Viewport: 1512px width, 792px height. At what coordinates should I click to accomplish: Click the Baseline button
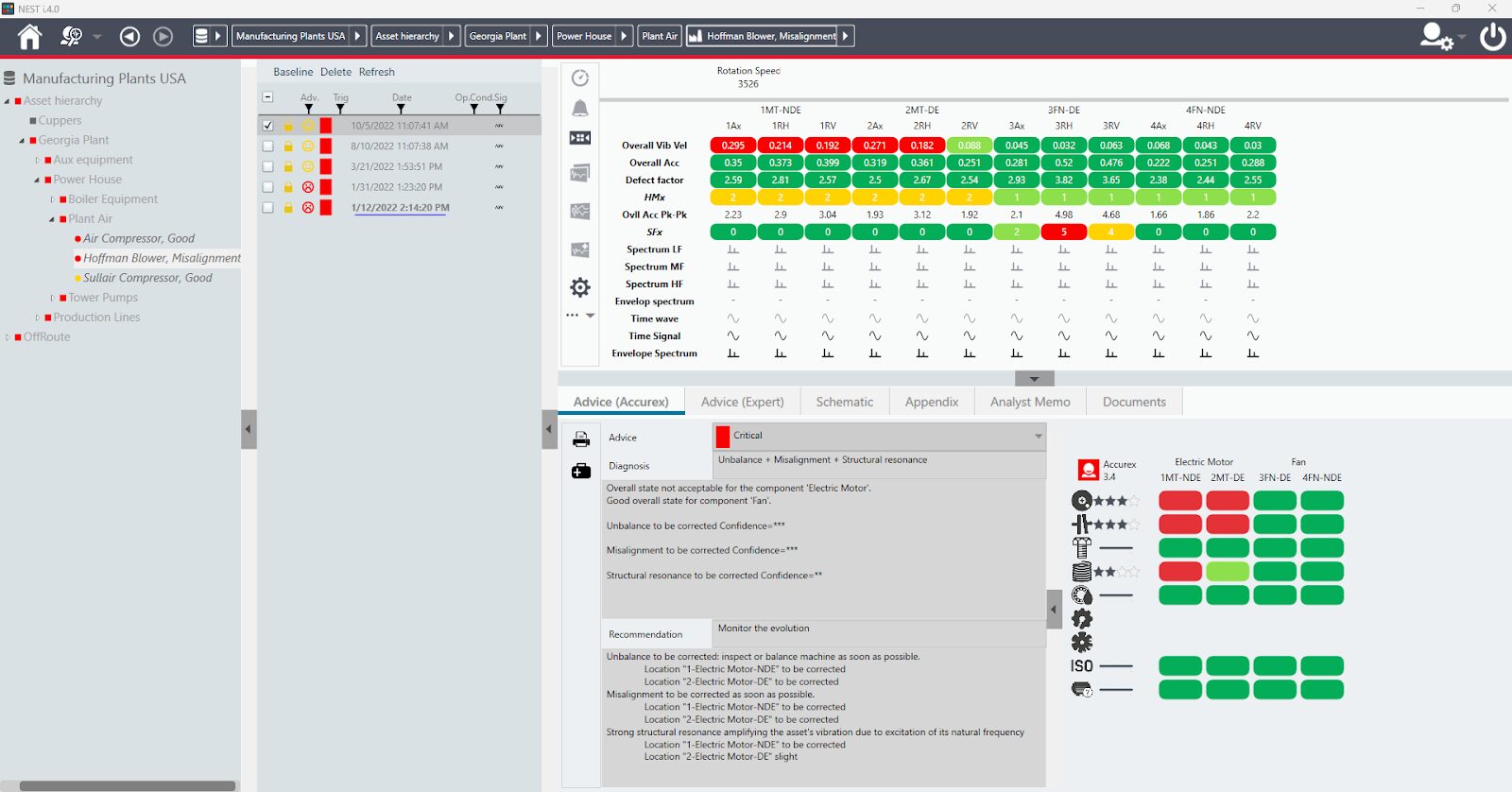click(293, 72)
